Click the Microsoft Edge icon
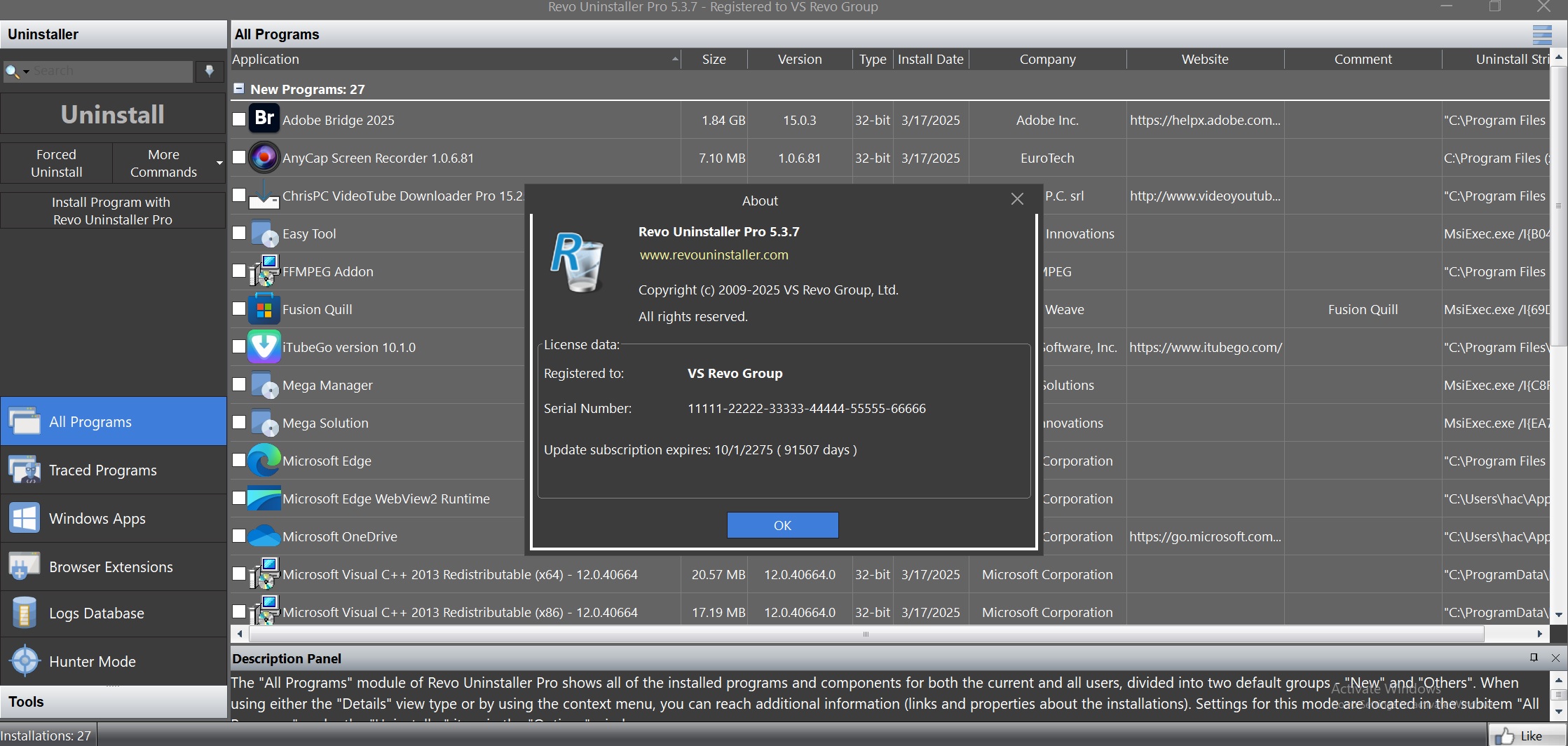 264,460
